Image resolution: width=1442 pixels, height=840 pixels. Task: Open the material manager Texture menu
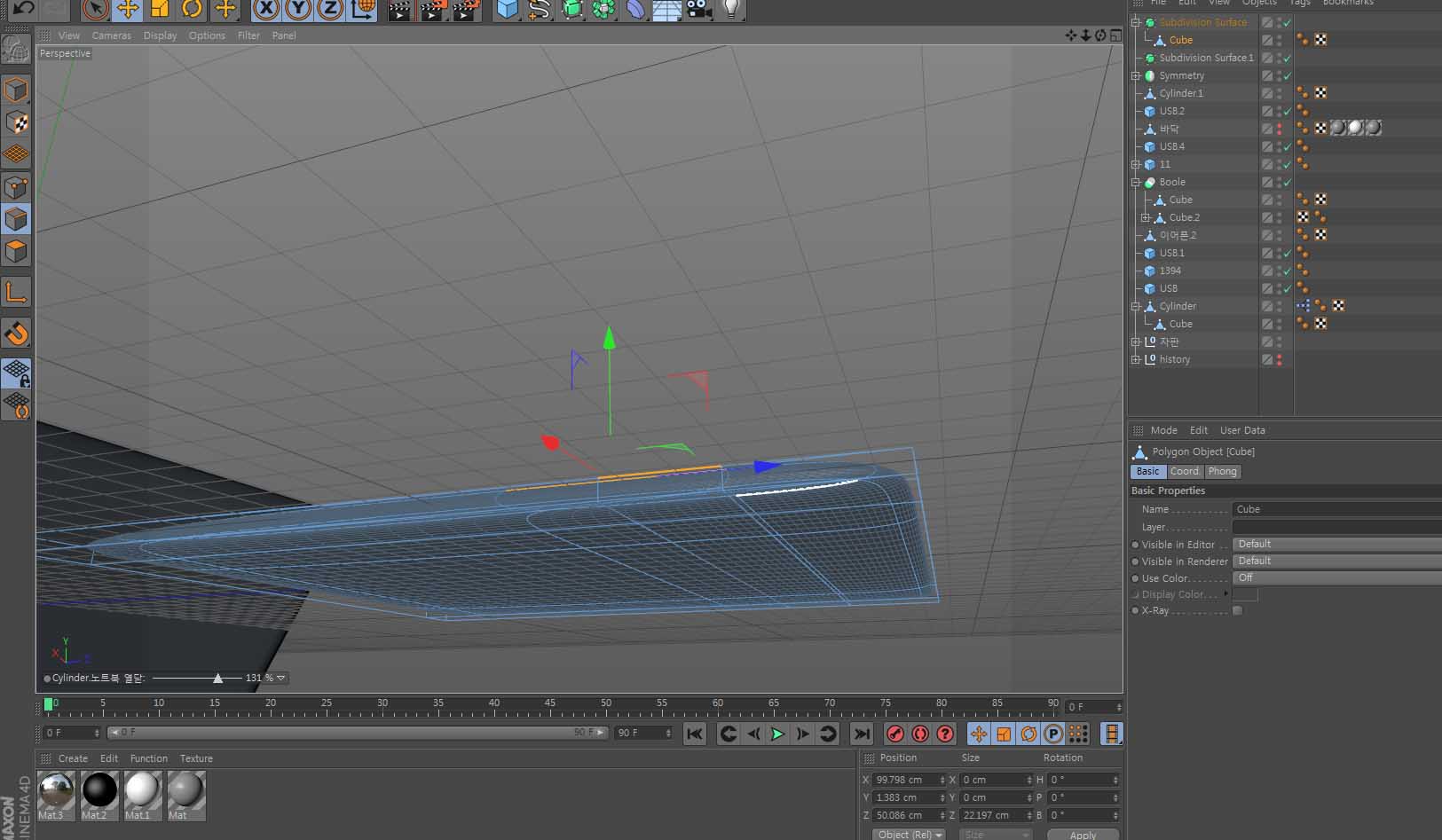tap(196, 758)
